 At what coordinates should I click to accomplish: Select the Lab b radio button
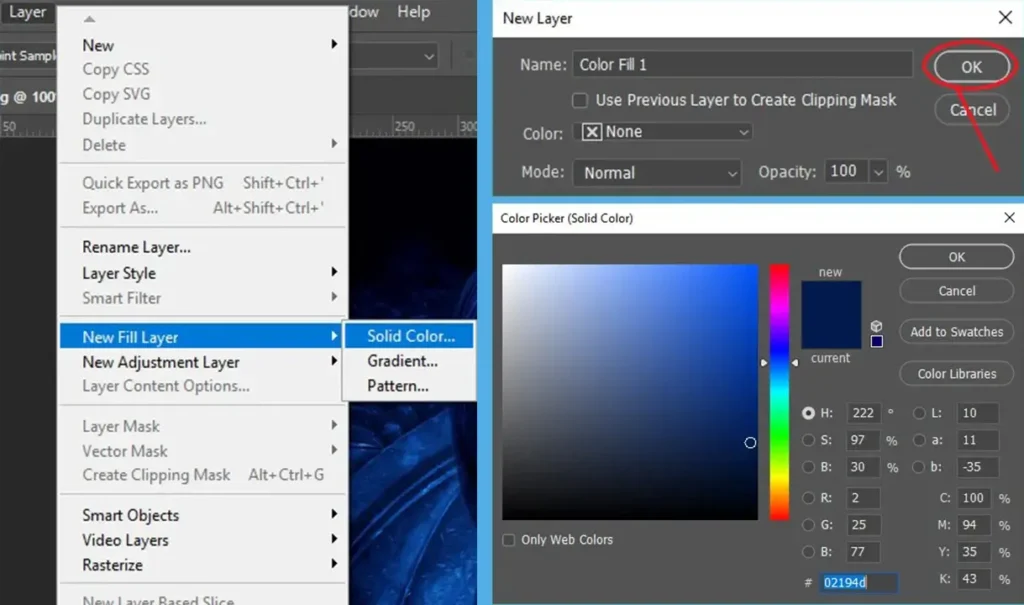[x=920, y=467]
